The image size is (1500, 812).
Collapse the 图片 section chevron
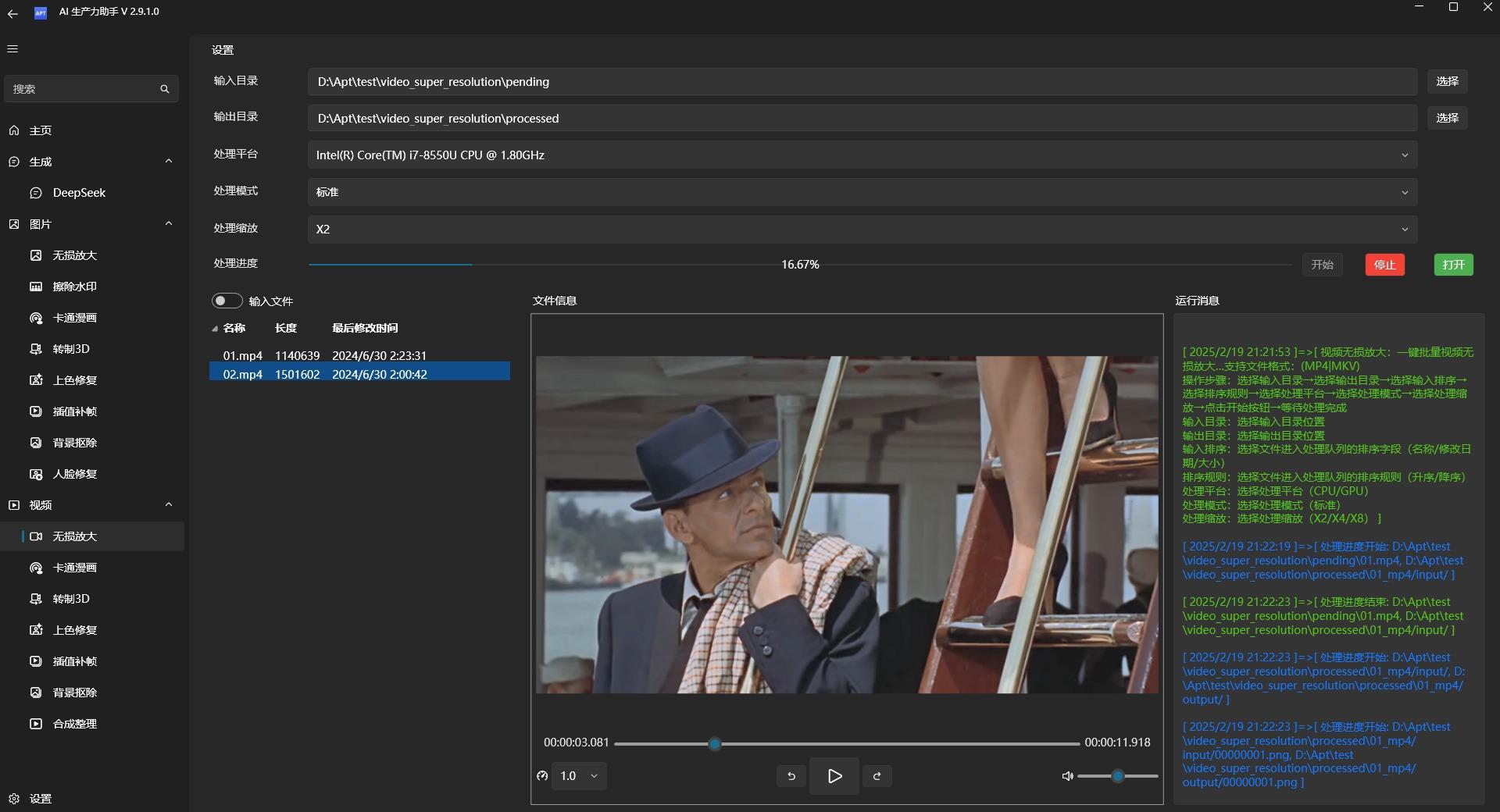pos(169,223)
